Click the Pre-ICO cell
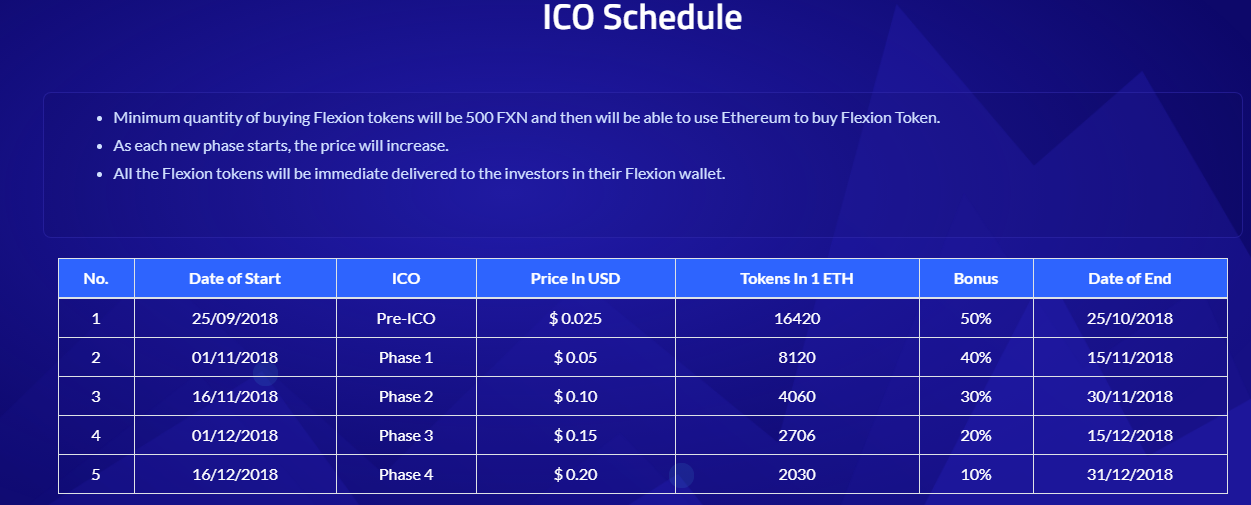Viewport: 1251px width, 505px height. (x=406, y=319)
